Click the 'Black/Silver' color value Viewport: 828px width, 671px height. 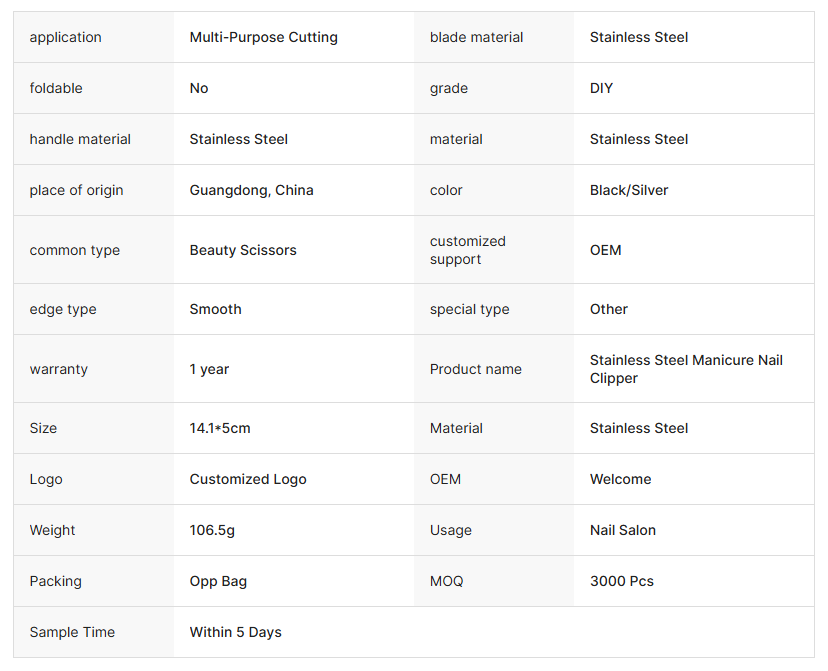[629, 190]
